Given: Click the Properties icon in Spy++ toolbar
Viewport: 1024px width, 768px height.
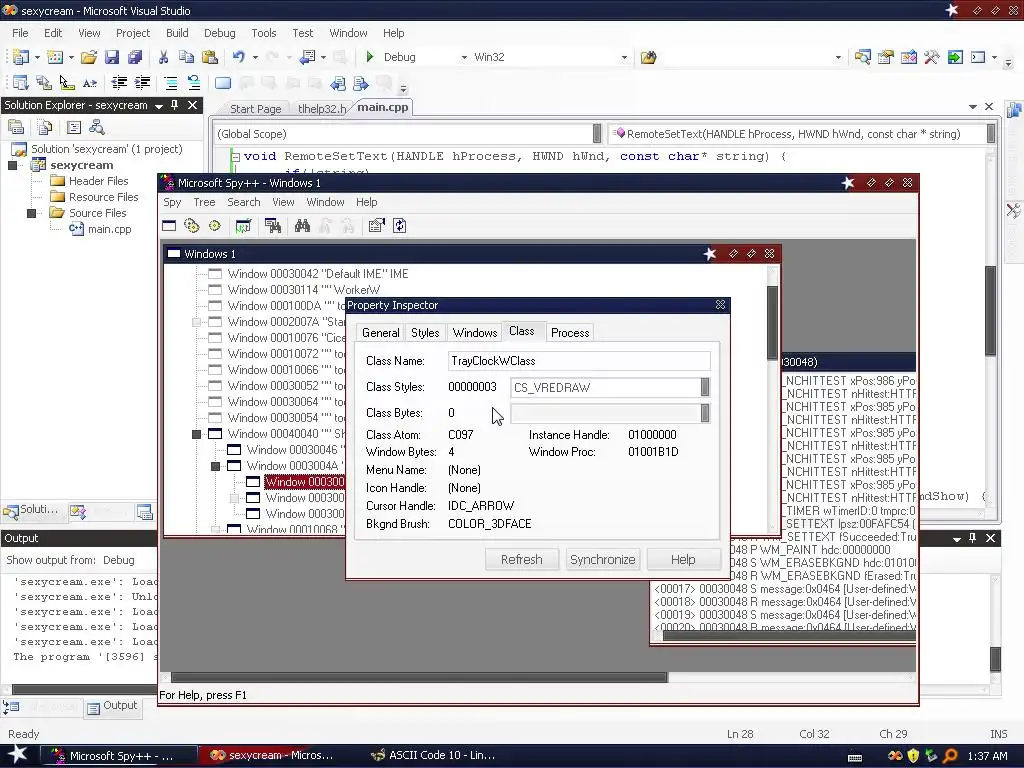Looking at the screenshot, I should tap(376, 226).
